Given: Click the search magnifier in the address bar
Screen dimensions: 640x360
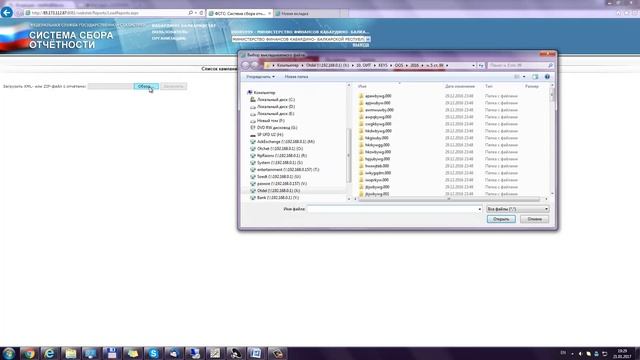Looking at the screenshot, I should click(x=190, y=13).
